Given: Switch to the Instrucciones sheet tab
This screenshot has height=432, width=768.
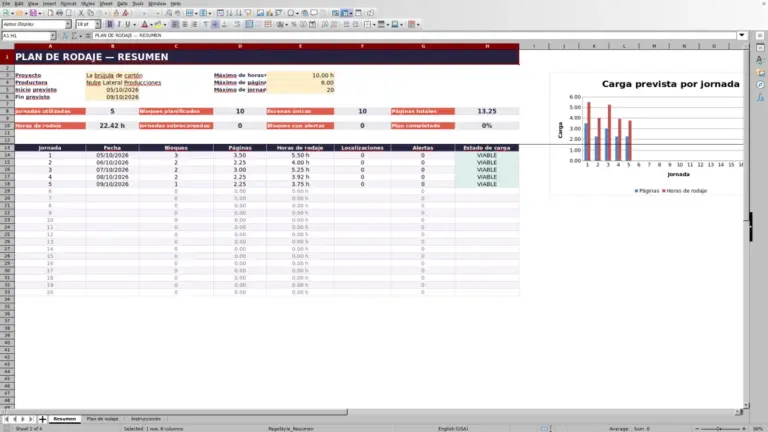Looking at the screenshot, I should pyautogui.click(x=145, y=419).
